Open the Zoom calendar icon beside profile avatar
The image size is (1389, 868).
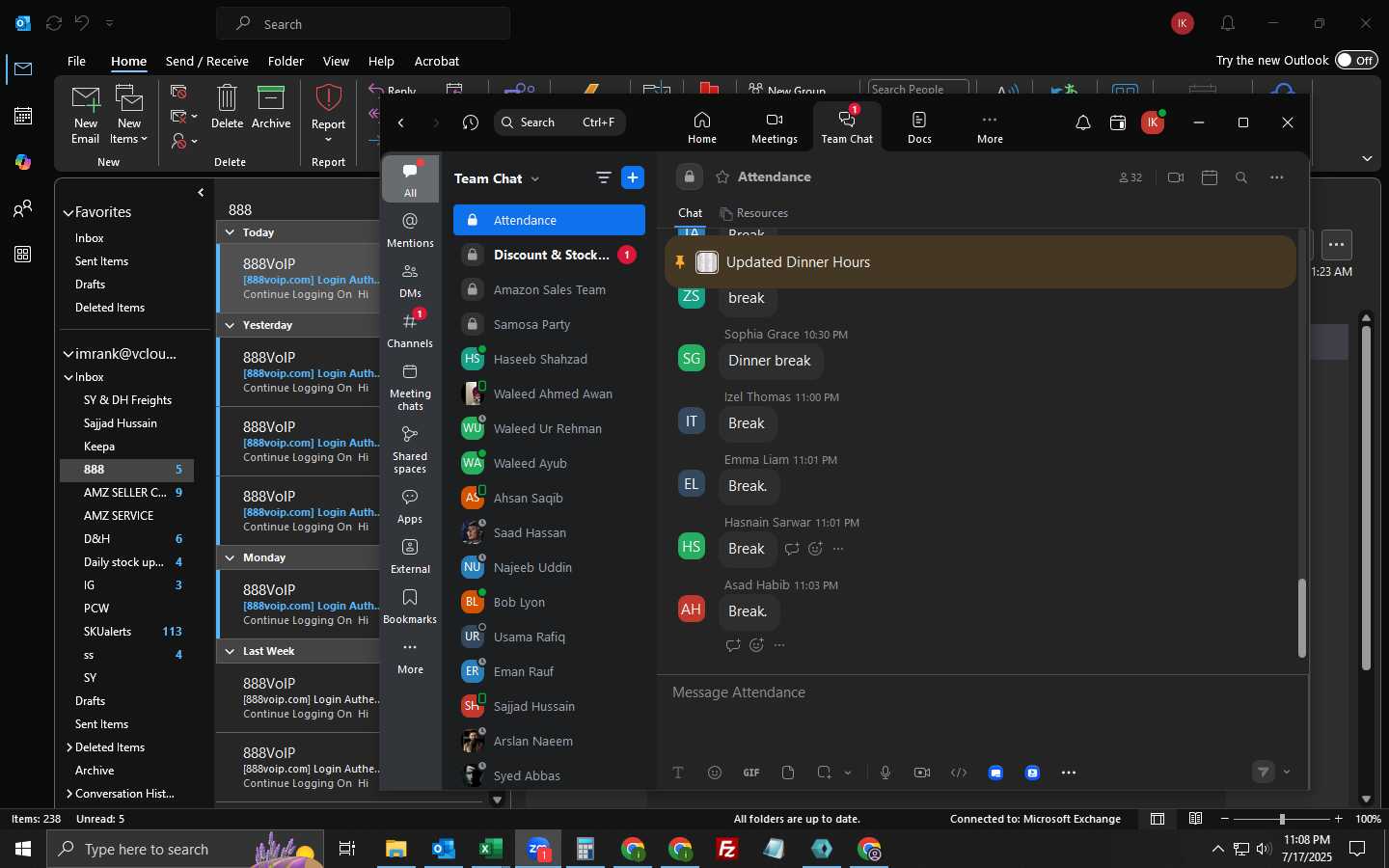click(1118, 122)
